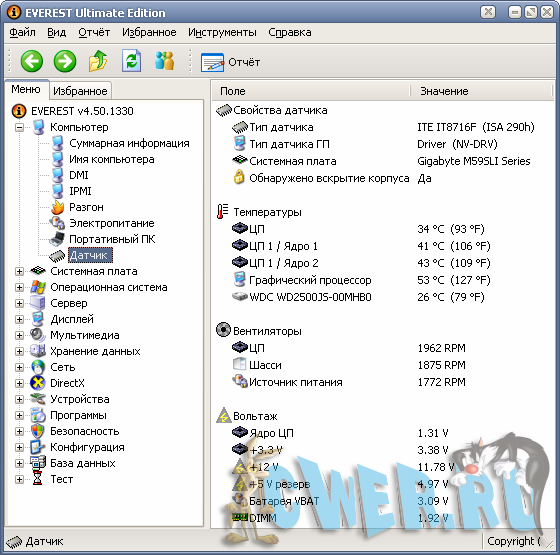Click the Безопасность shield icon
Viewport: 560px width, 555px height.
[38, 431]
